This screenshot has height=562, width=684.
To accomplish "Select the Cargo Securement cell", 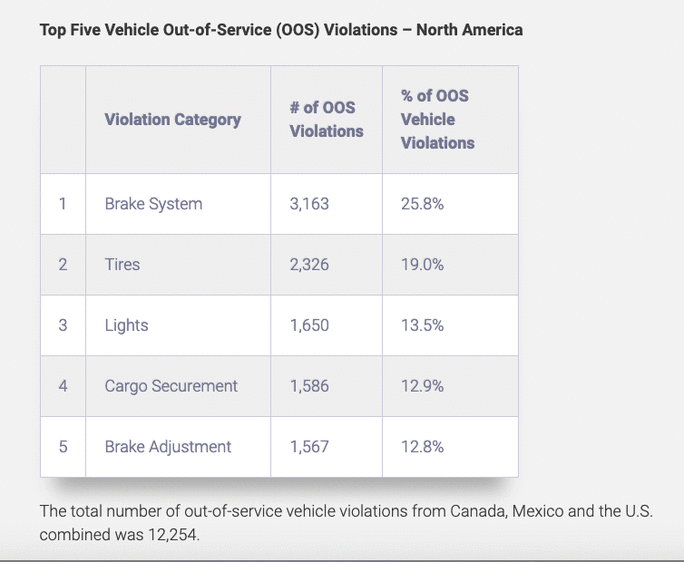I will click(x=171, y=386).
